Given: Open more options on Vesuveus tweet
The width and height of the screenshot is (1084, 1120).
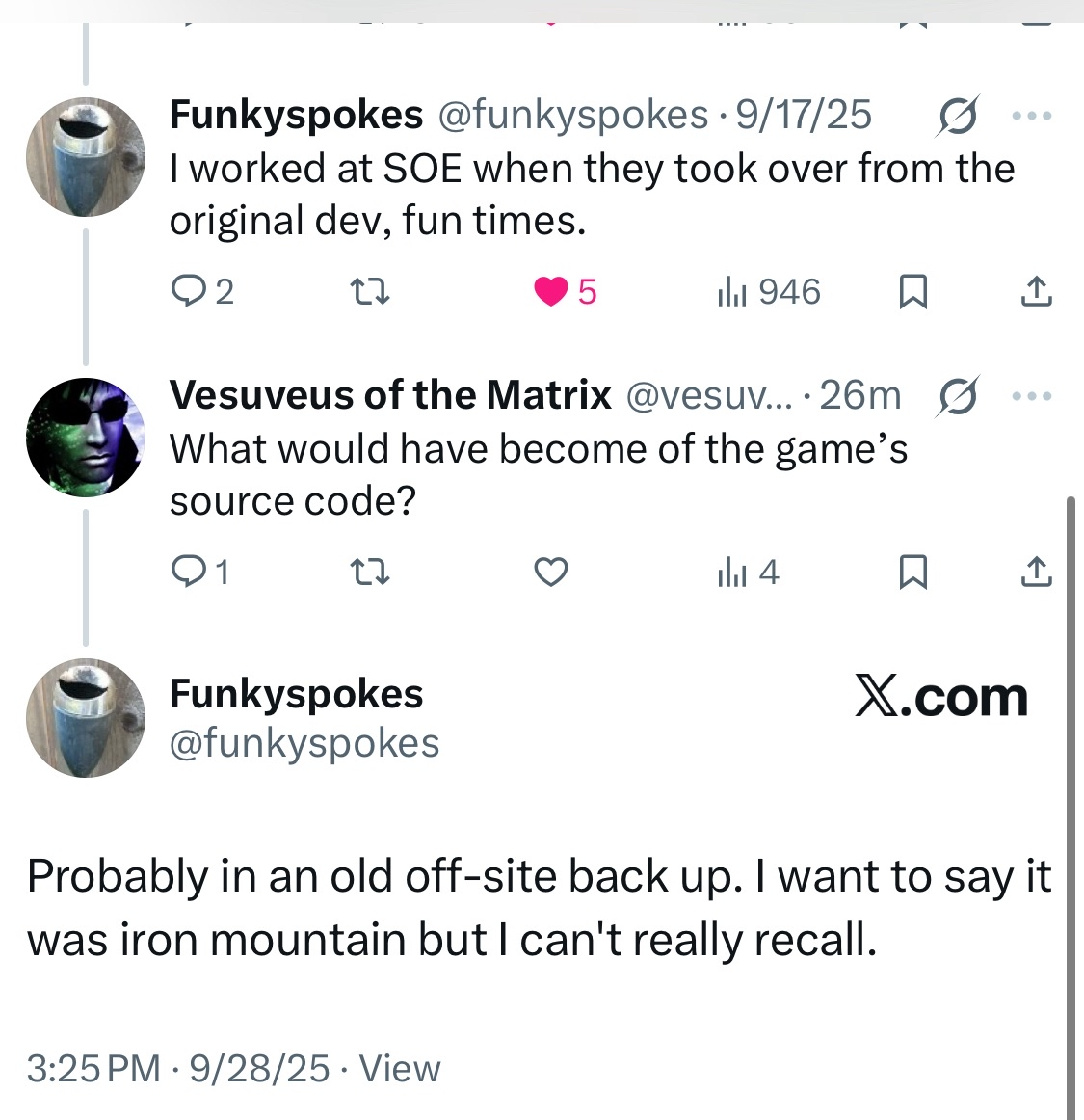Looking at the screenshot, I should click(1033, 396).
